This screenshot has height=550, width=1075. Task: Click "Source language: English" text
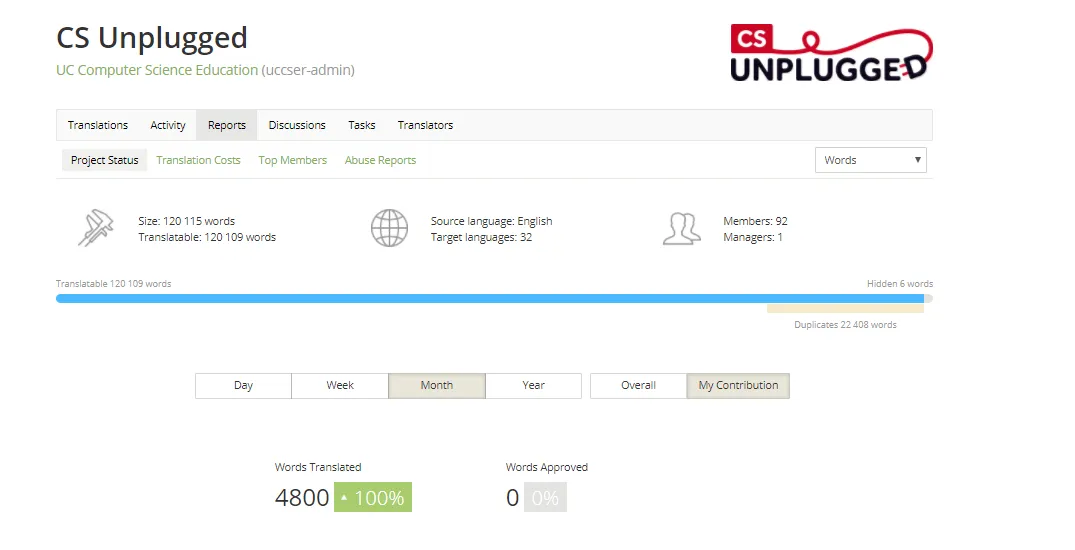[492, 221]
